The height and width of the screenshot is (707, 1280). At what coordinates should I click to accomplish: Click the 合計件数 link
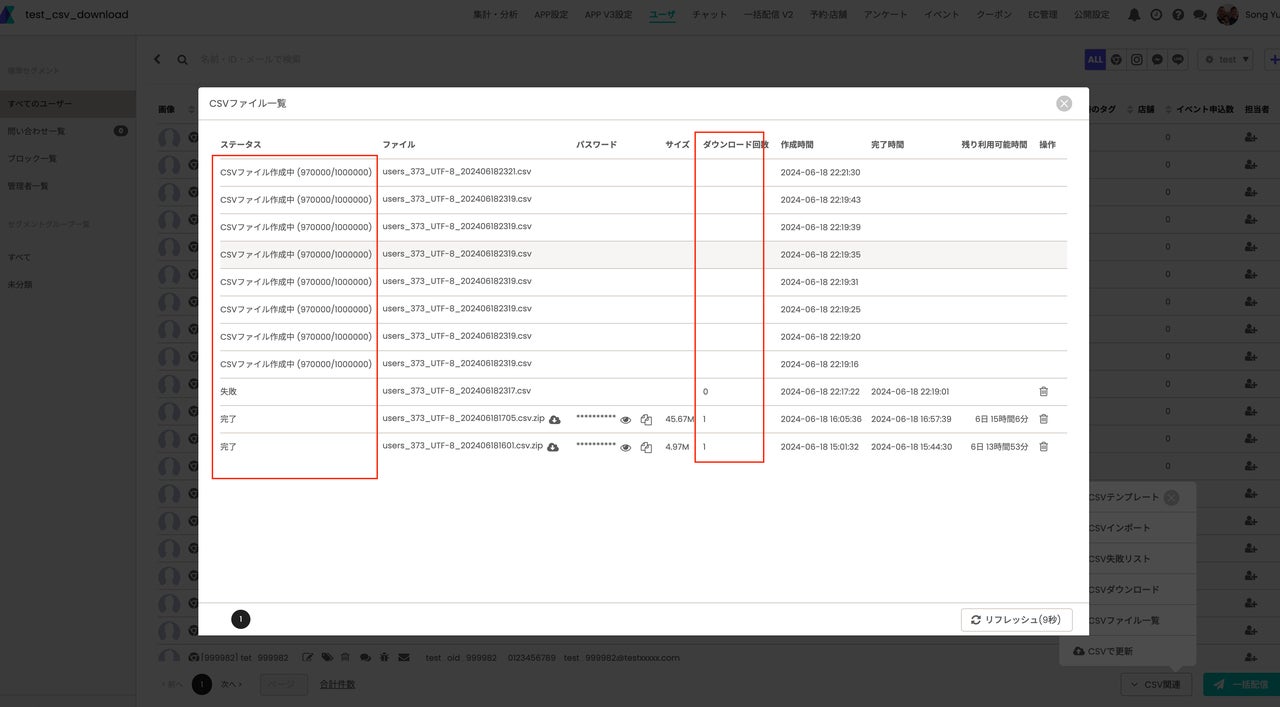[x=337, y=685]
